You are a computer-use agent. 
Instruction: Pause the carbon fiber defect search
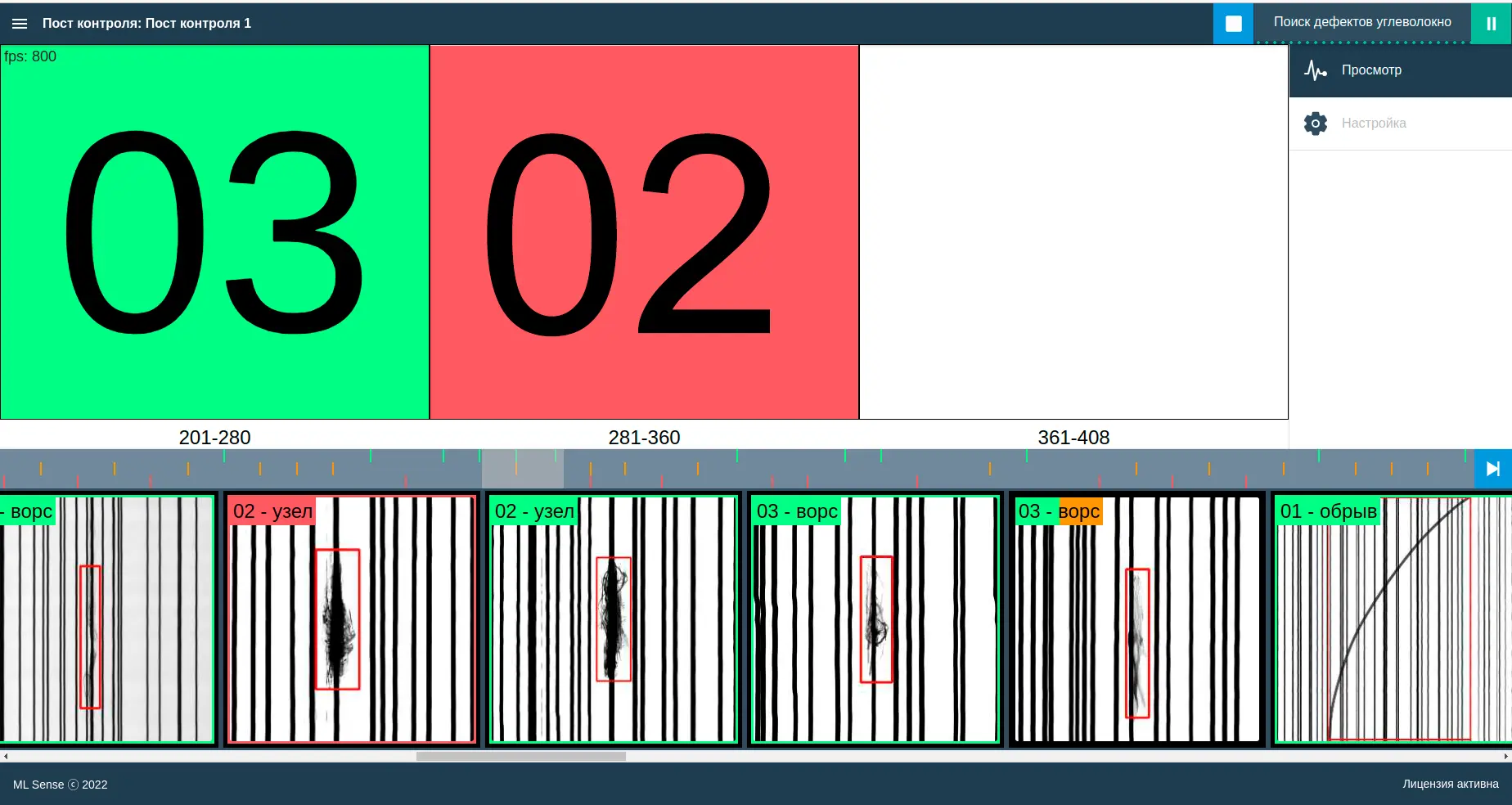[x=1491, y=24]
